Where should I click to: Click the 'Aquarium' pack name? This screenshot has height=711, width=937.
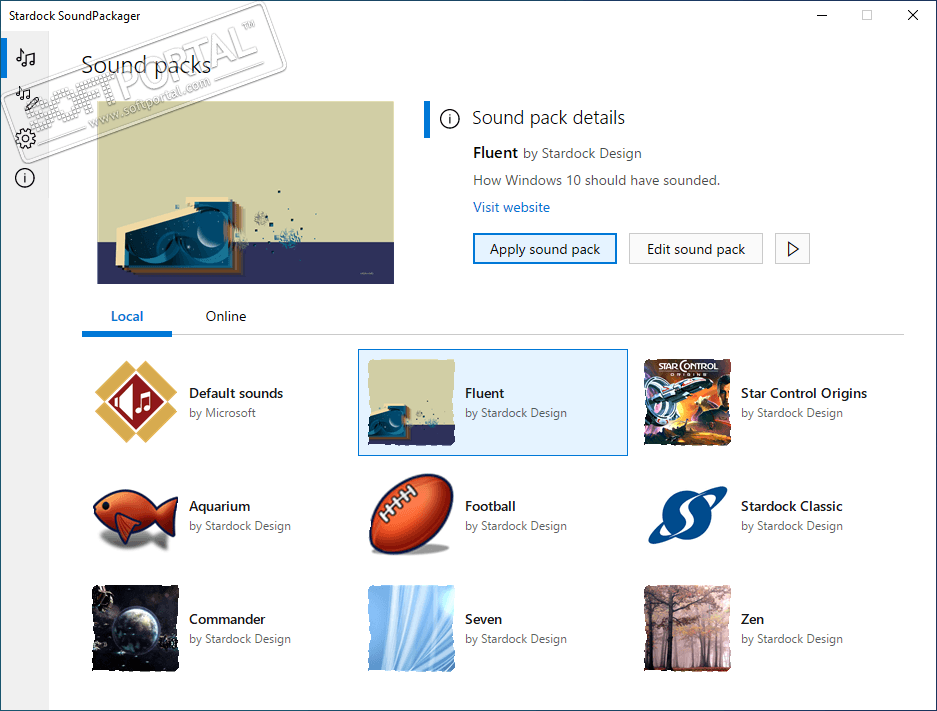219,507
